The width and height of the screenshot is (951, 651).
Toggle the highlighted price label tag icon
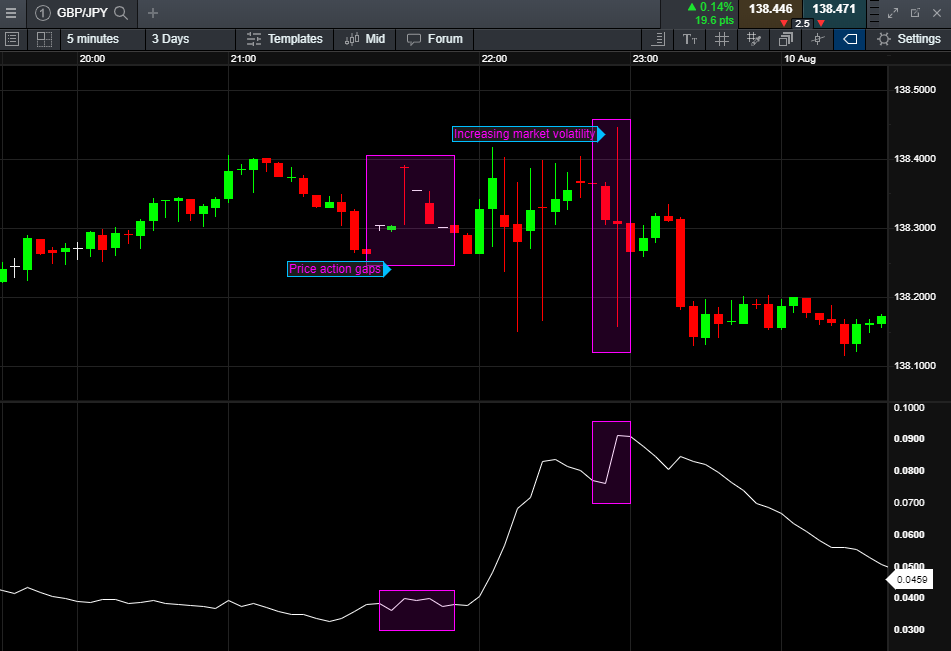[850, 39]
